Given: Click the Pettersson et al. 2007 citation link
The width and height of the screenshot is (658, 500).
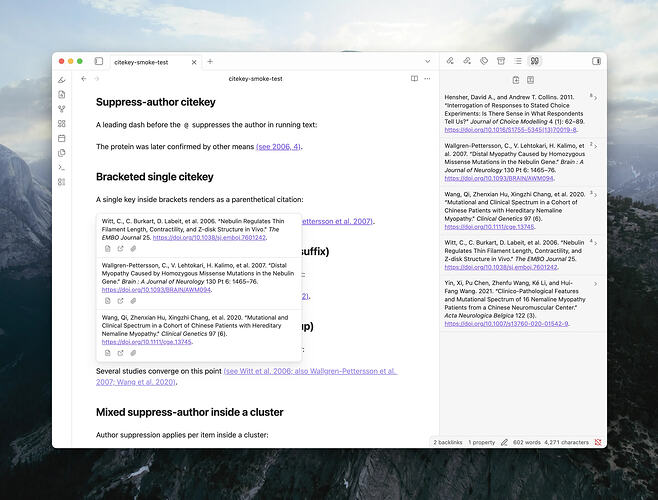Looking at the screenshot, I should [337, 221].
